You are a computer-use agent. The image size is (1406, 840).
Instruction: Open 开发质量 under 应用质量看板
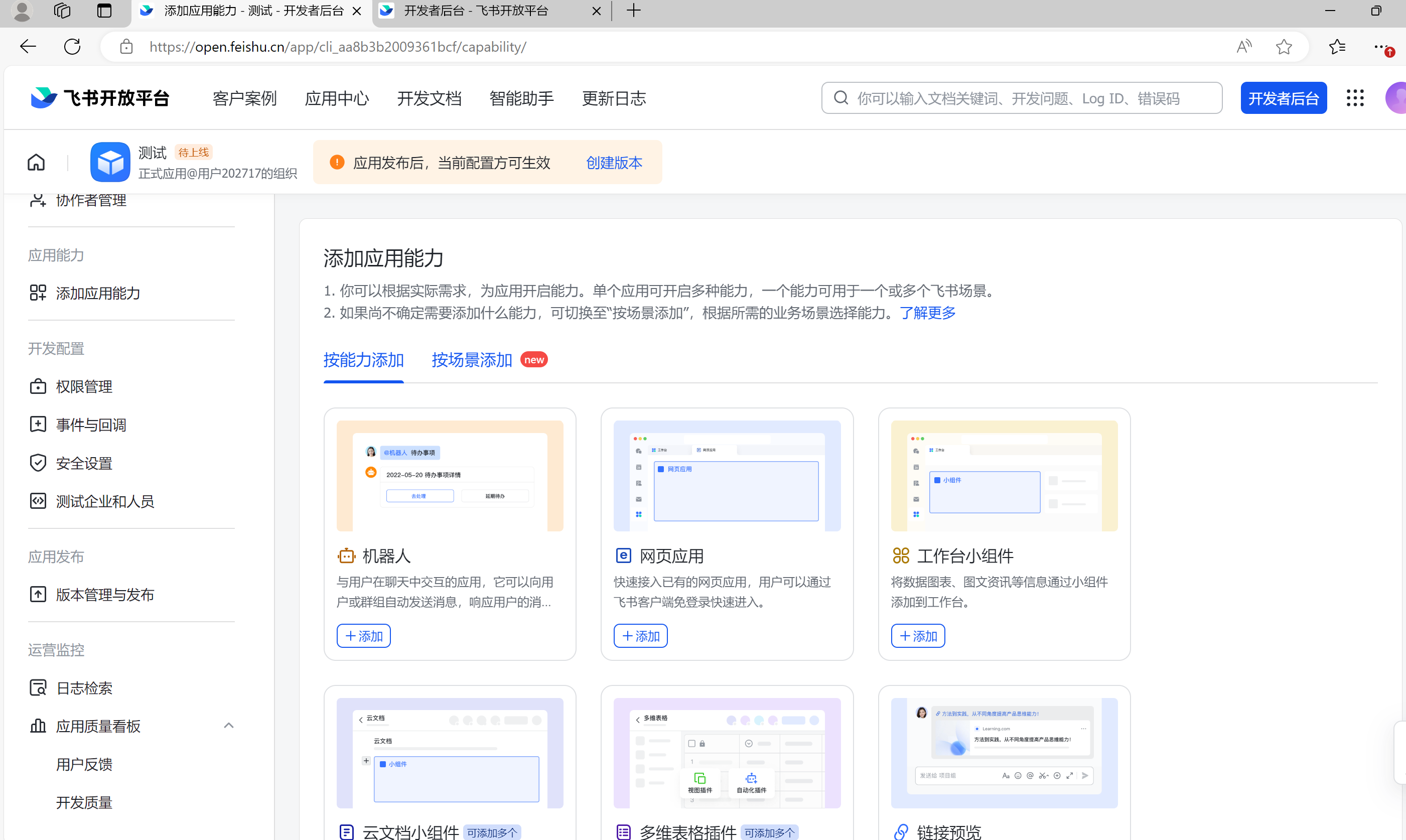(84, 802)
